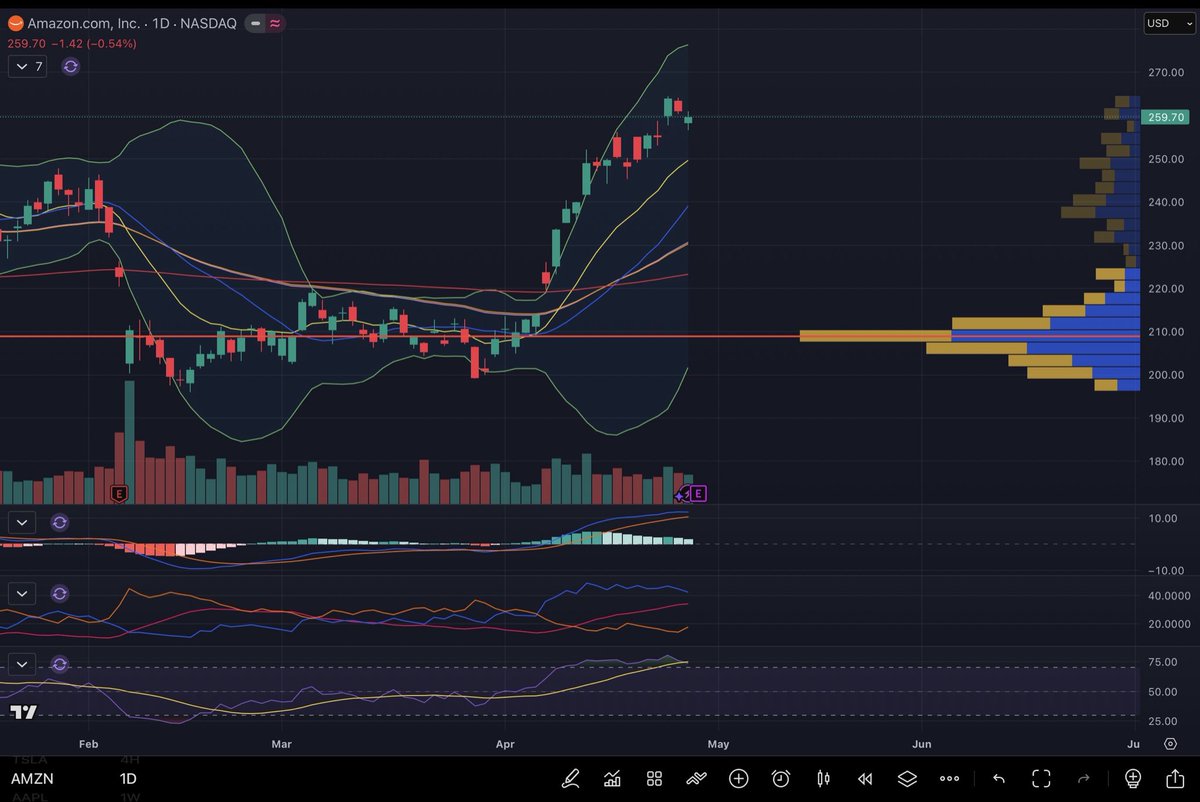Screen dimensions: 1200x802
Task: Tap the sync icon in the MACD pane
Action: click(59, 522)
